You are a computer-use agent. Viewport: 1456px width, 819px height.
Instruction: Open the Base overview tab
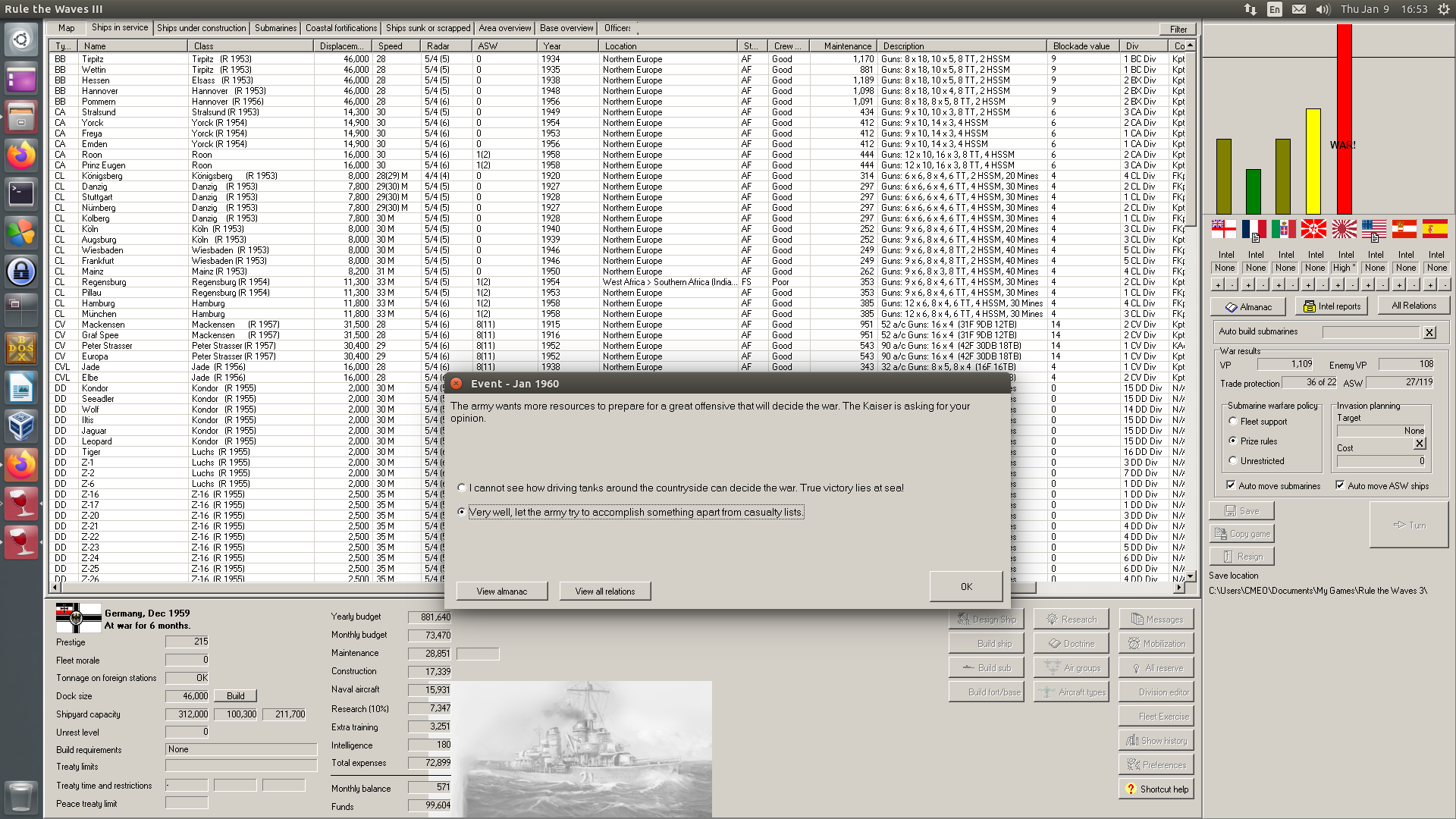pyautogui.click(x=566, y=28)
